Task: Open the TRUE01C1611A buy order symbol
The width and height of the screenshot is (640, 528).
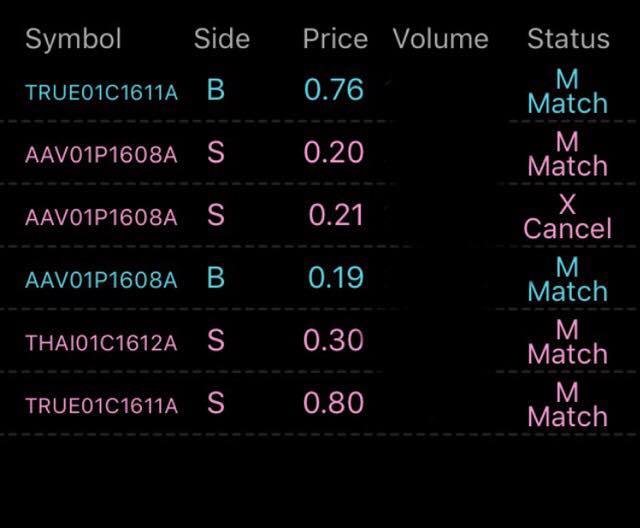Action: (101, 93)
